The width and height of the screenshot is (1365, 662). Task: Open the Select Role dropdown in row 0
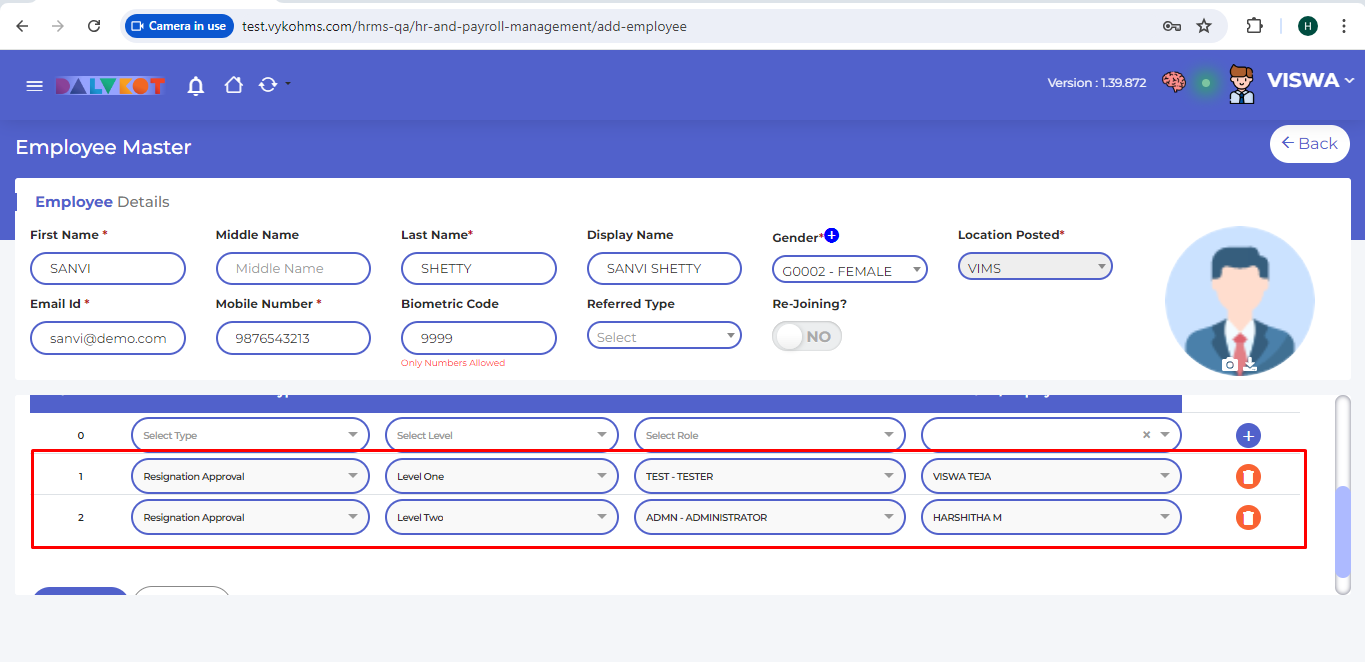tap(769, 435)
